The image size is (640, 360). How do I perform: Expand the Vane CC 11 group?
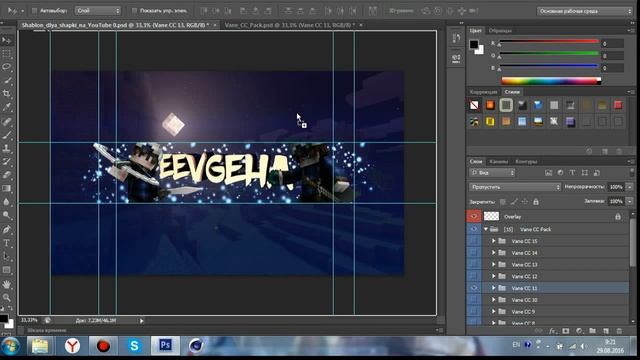coord(493,288)
